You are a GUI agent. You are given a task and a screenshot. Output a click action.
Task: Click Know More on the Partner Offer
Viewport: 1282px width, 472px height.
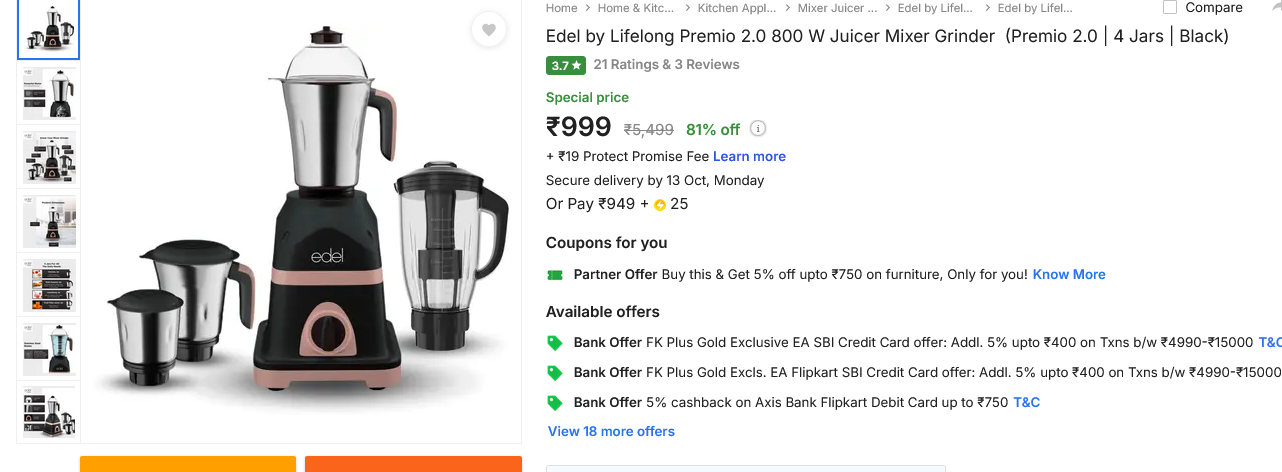click(1069, 274)
